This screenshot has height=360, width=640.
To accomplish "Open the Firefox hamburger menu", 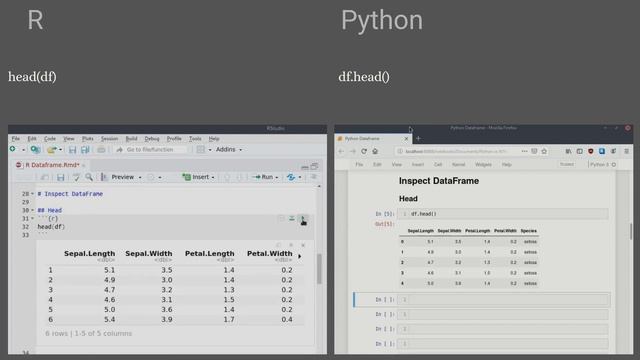I will point(627,151).
